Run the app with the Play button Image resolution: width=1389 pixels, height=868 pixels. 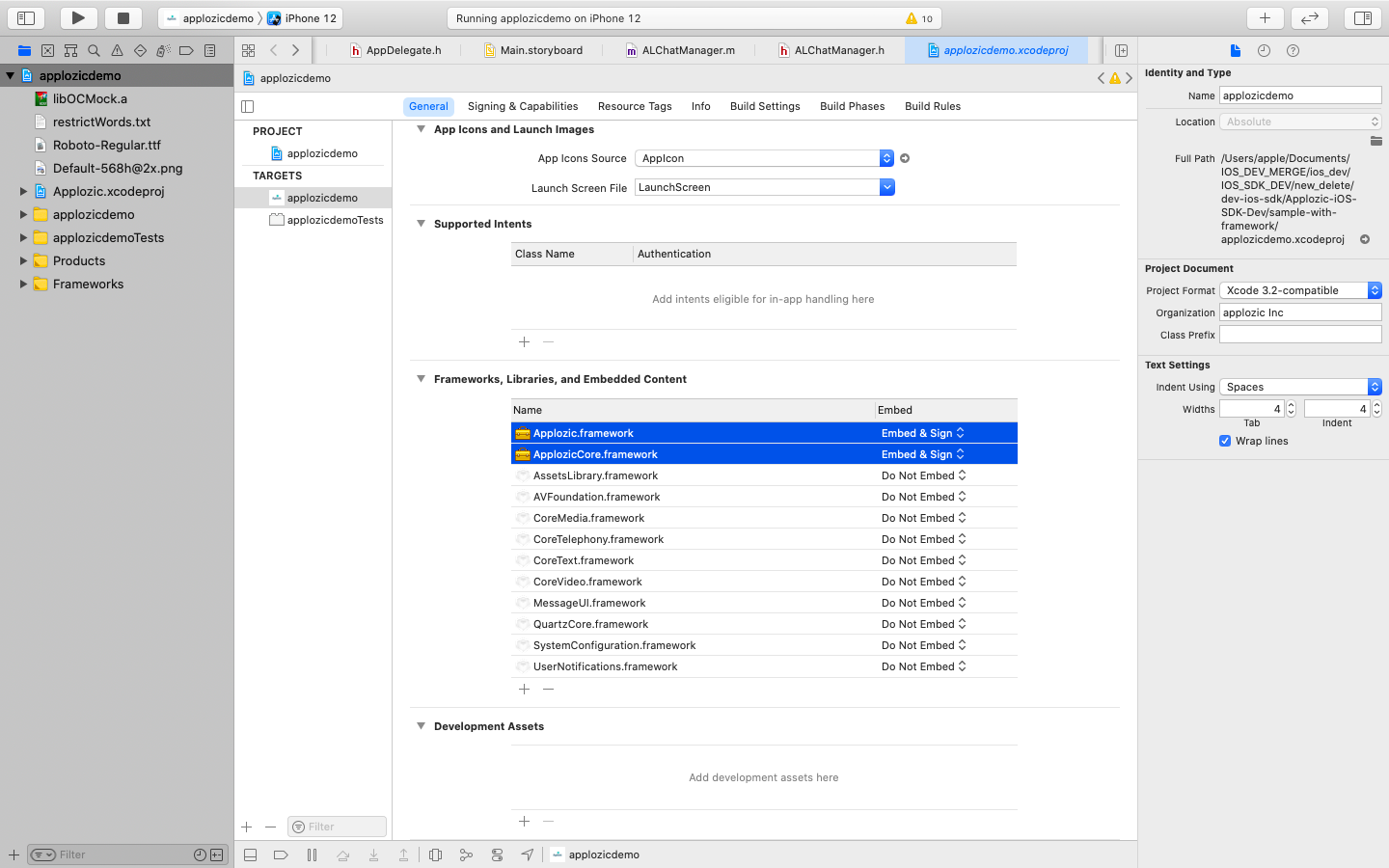click(x=78, y=17)
